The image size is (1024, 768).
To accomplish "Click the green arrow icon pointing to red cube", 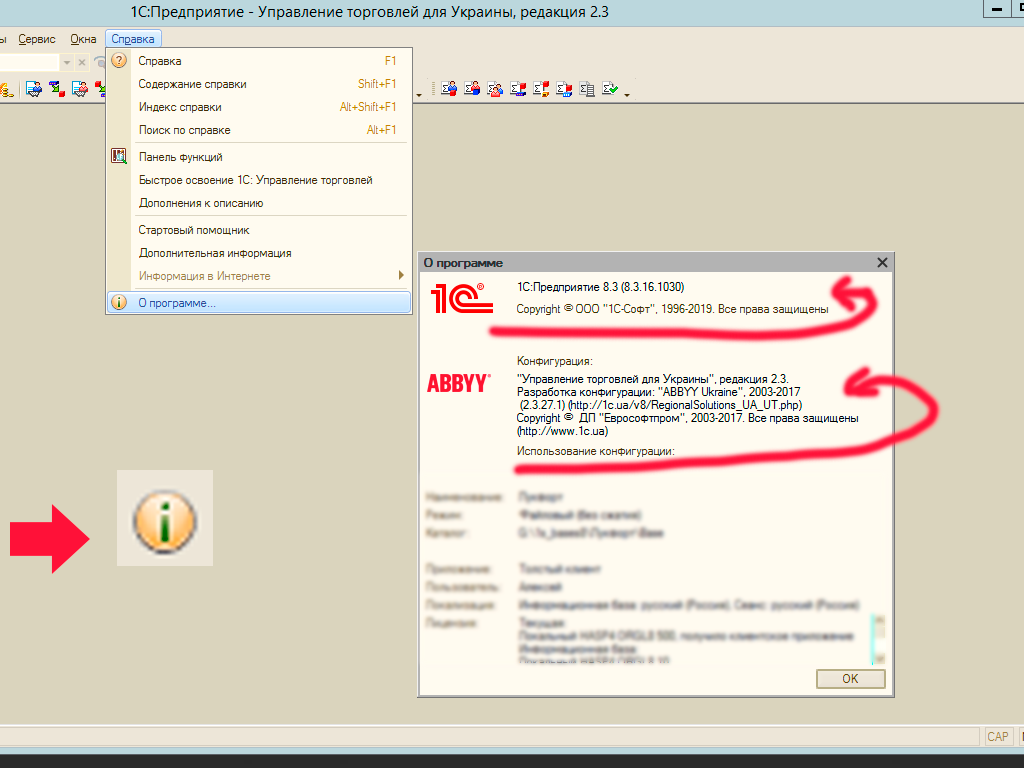I will point(57,89).
